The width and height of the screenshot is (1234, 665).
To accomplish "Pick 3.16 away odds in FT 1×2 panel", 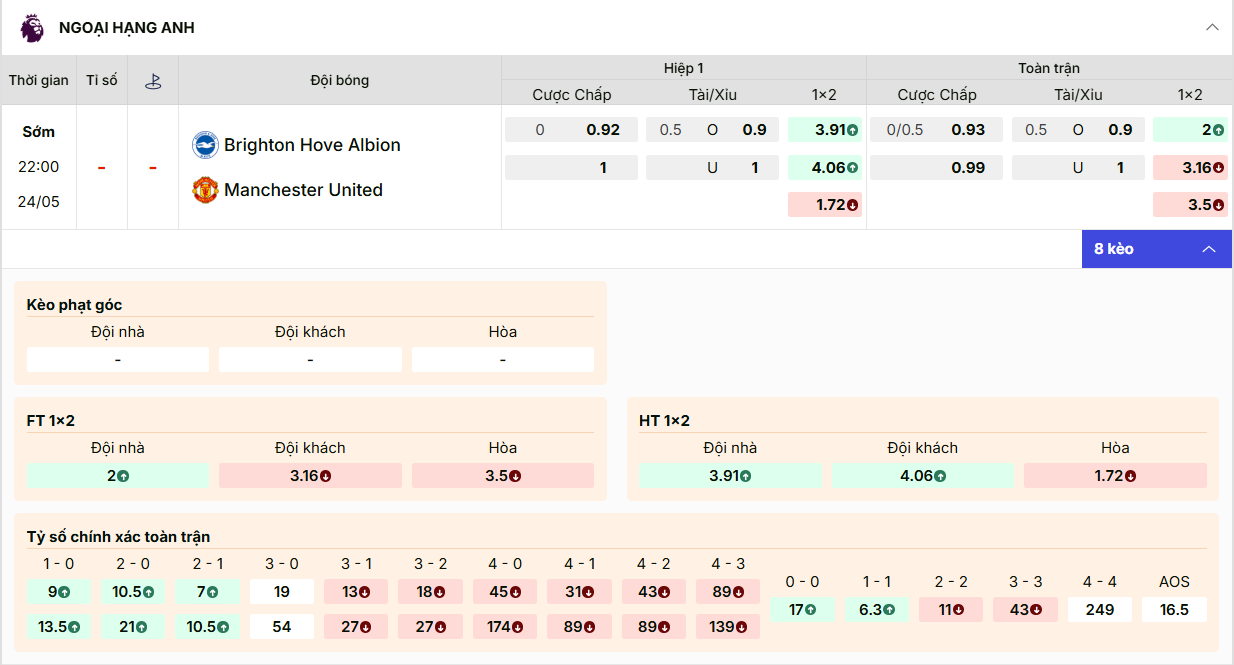I will (x=310, y=476).
